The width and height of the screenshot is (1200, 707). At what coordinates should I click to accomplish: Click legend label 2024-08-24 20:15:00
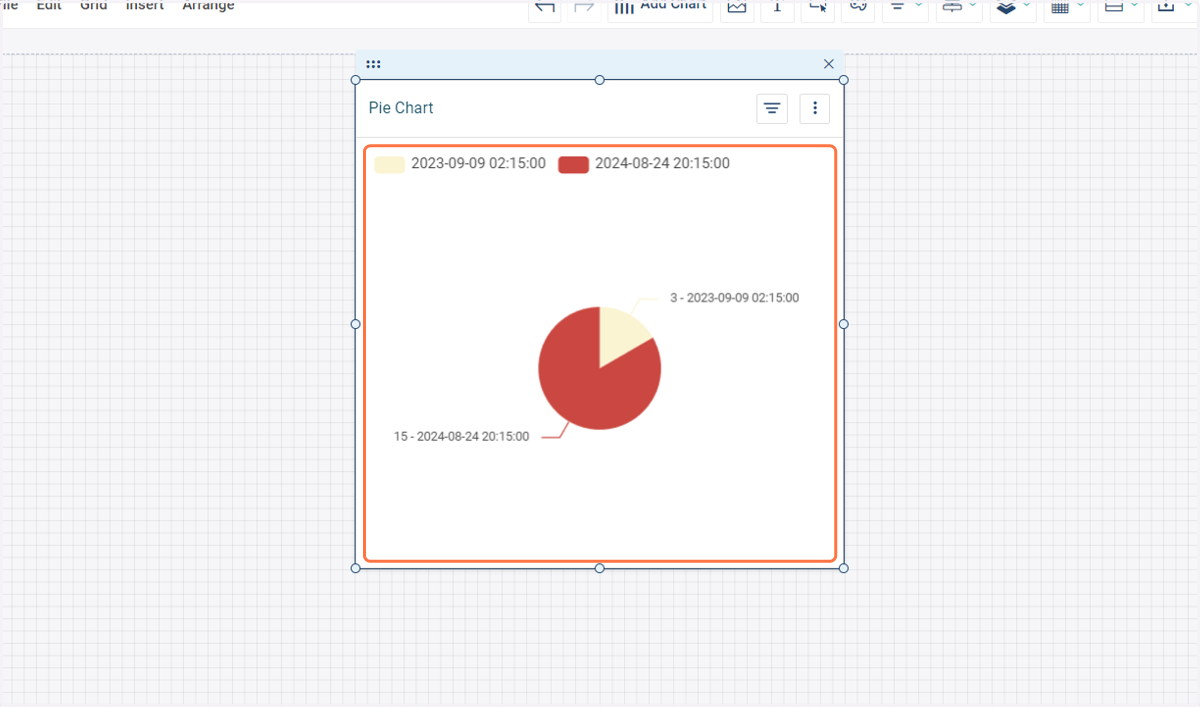click(x=662, y=164)
